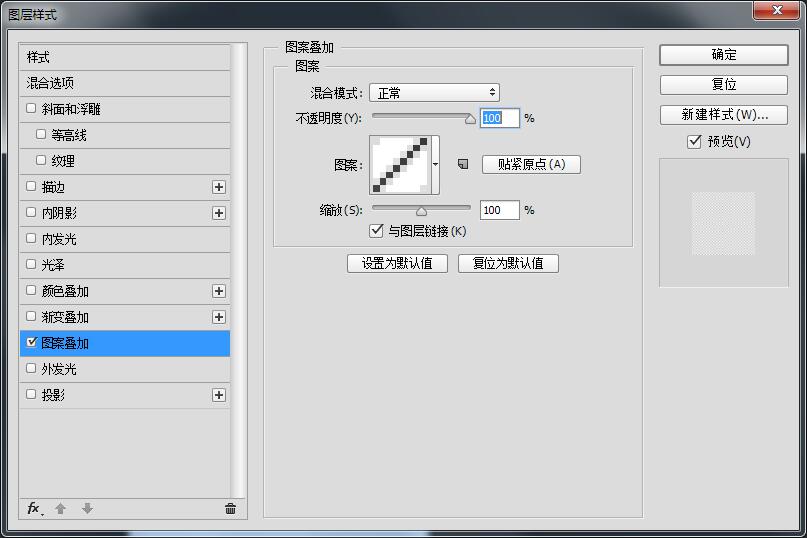Click the 贴紧原点(A) button
The height and width of the screenshot is (538, 807).
click(x=531, y=164)
